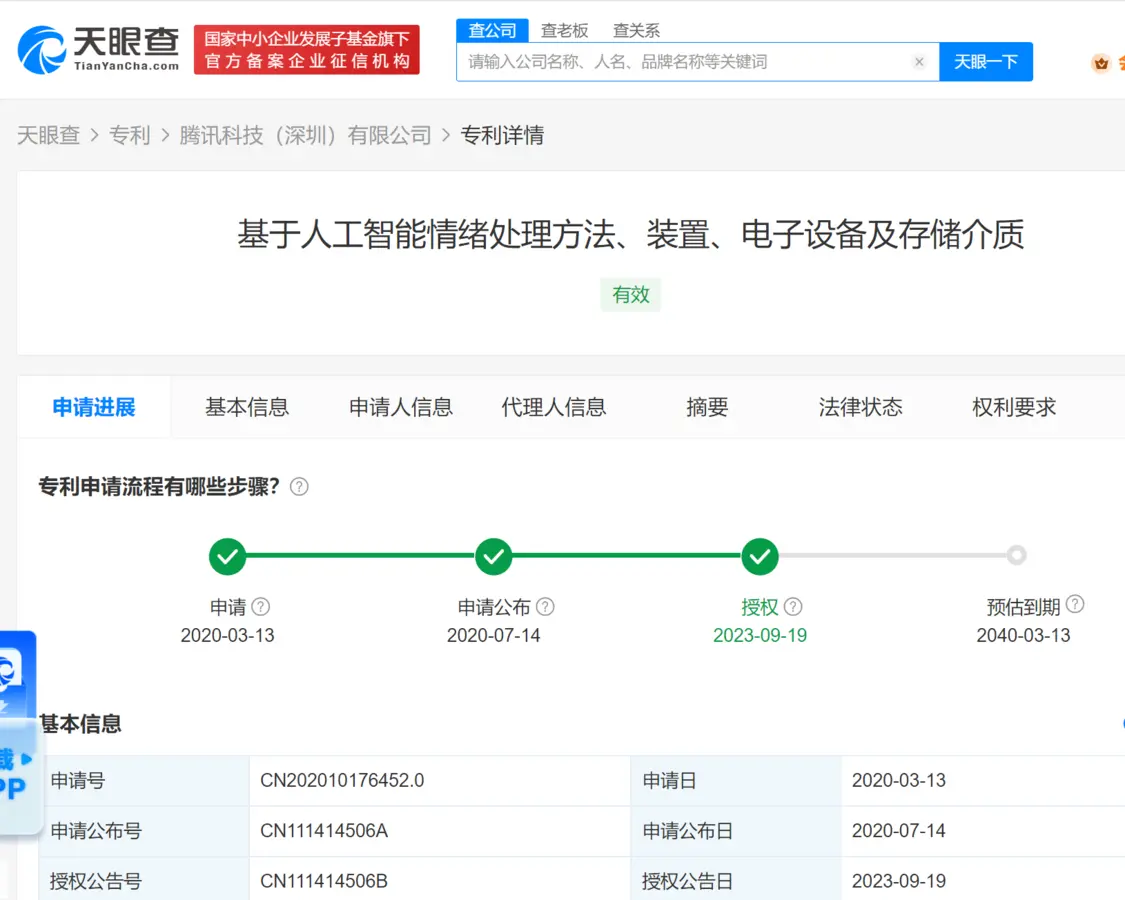Click grant number CN111414506B
This screenshot has height=900, width=1125.
(x=324, y=881)
